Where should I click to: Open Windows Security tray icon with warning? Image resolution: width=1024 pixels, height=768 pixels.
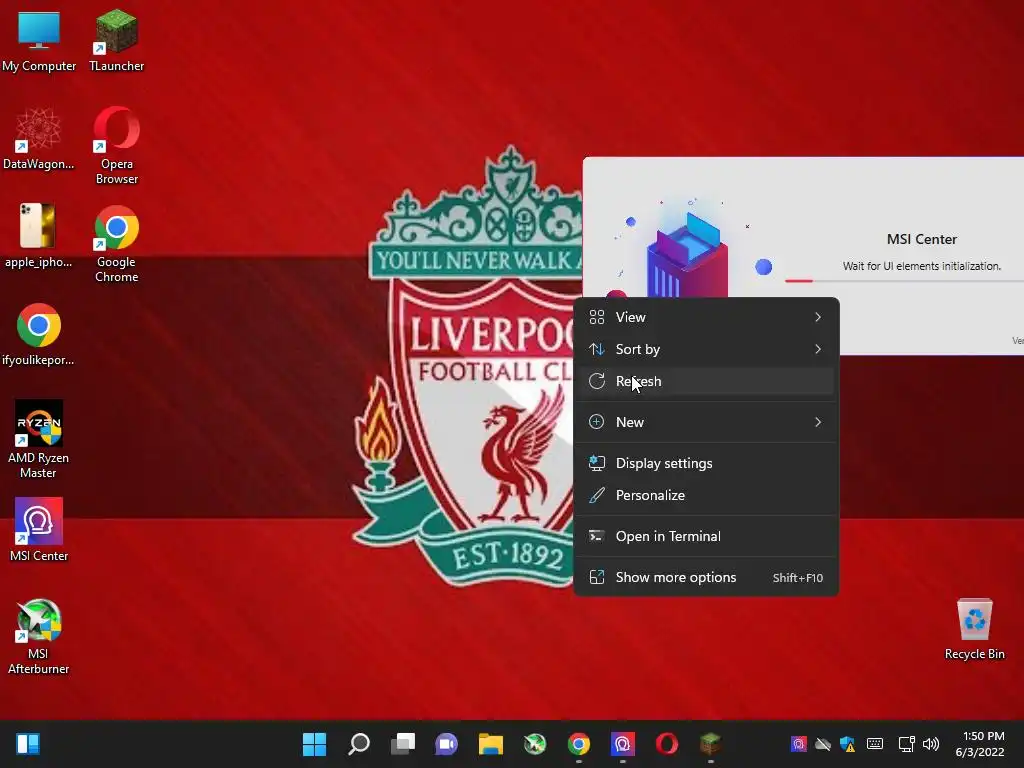coord(848,744)
